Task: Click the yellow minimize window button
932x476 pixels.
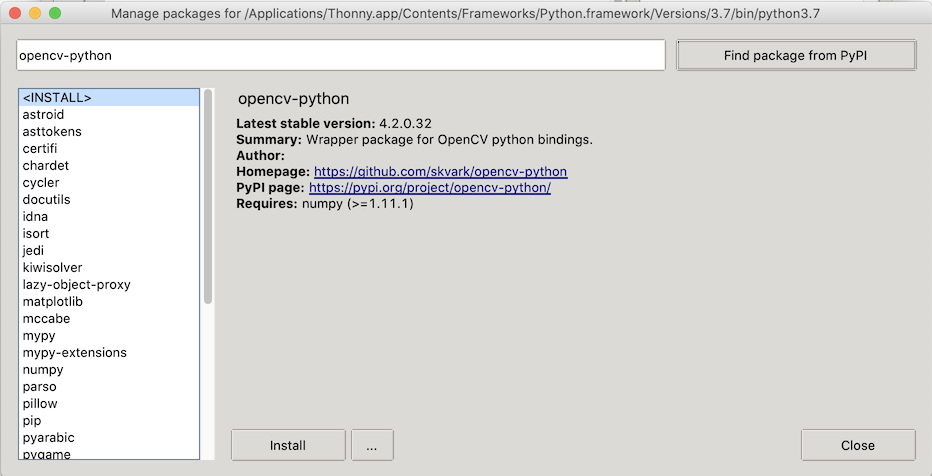Action: [35, 14]
